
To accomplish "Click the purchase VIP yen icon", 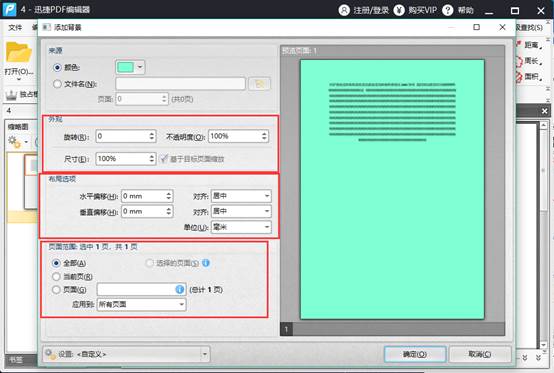I will (399, 10).
